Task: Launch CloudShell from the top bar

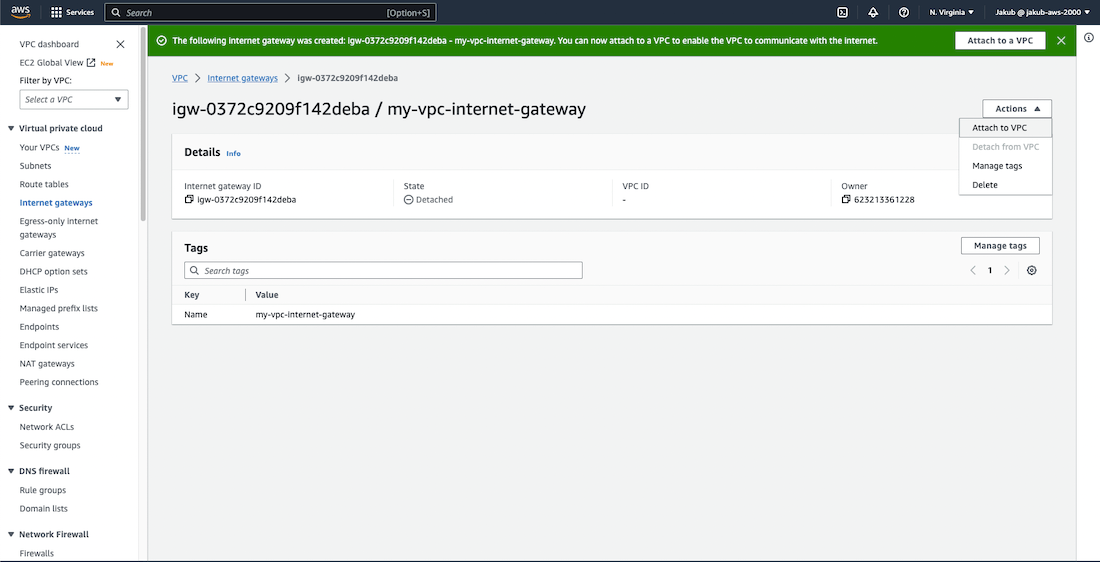Action: [842, 13]
